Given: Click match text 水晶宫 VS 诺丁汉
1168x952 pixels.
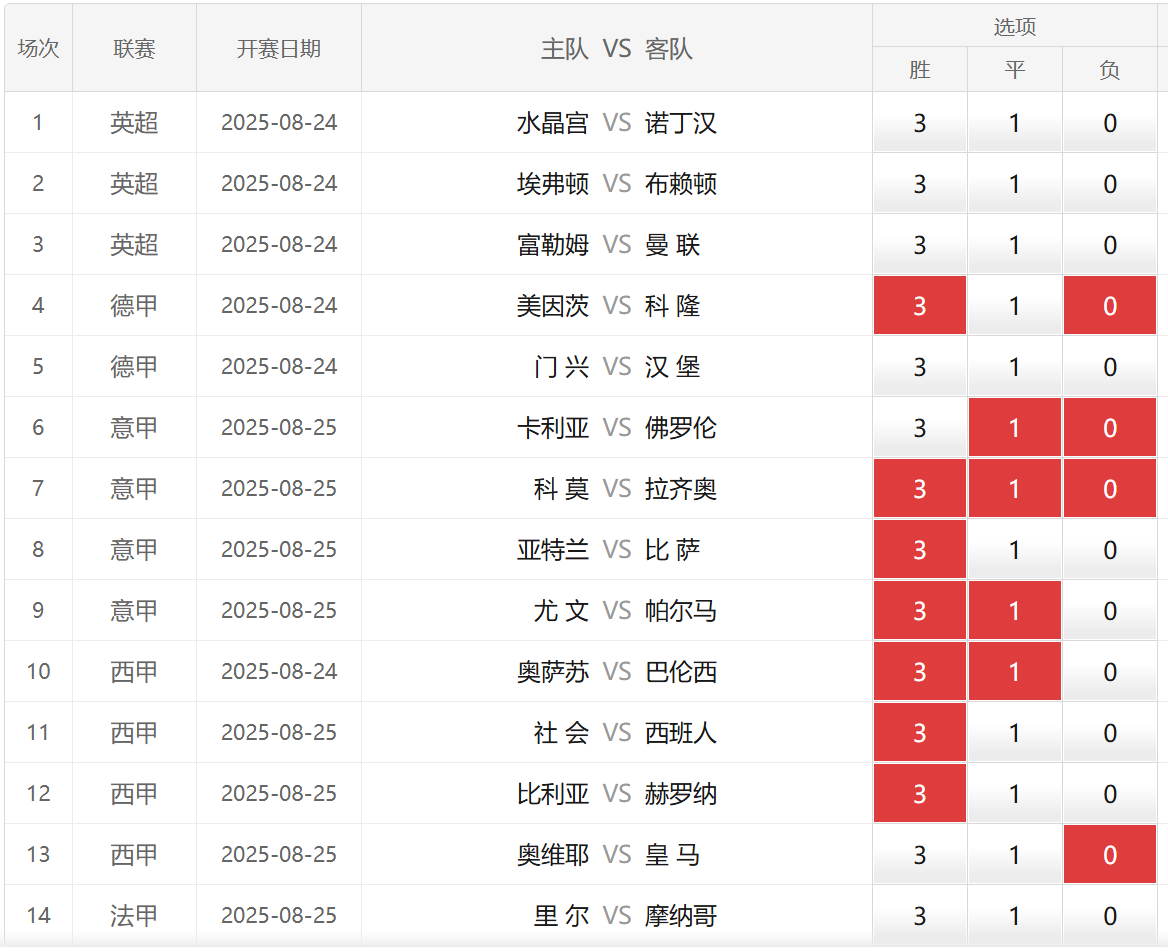Looking at the screenshot, I should point(617,123).
